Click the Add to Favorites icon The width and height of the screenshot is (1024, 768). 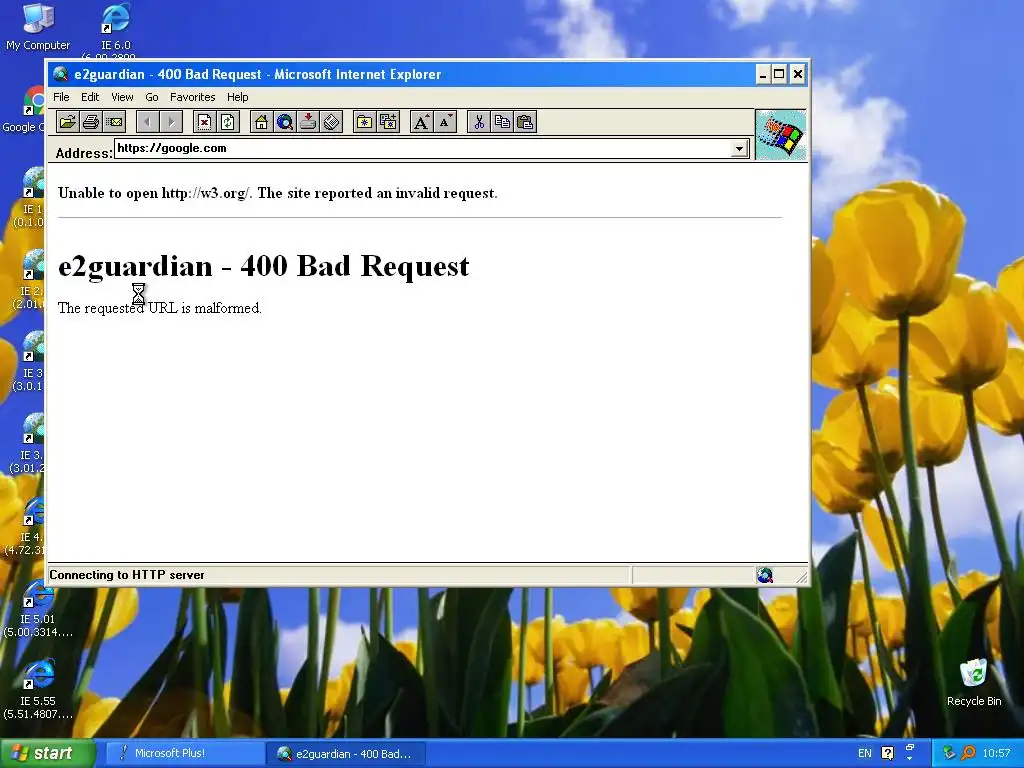point(388,122)
